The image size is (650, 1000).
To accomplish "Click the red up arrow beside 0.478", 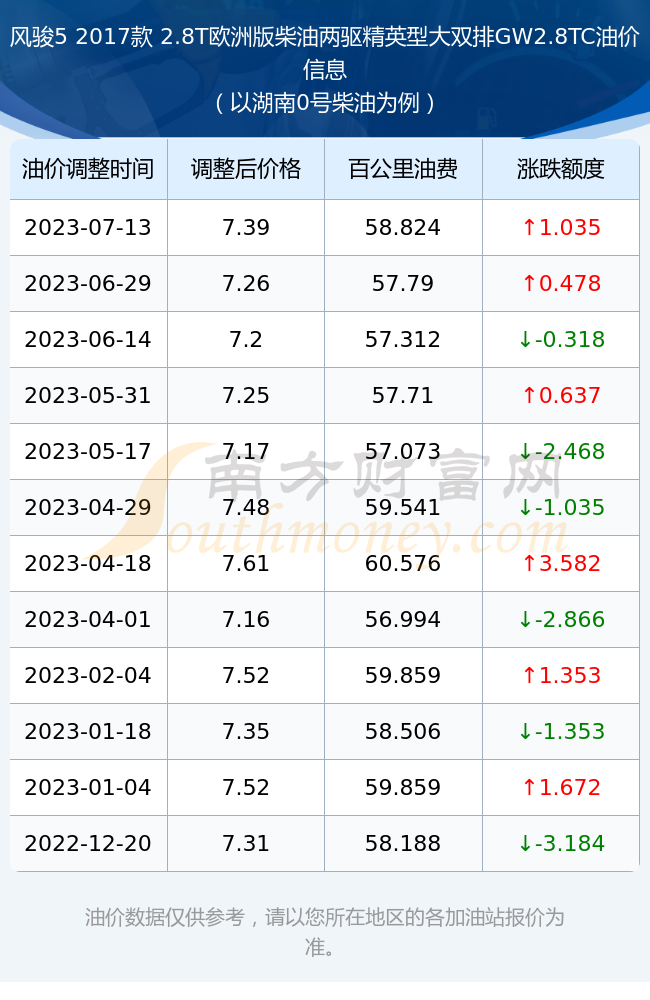I will (x=529, y=283).
